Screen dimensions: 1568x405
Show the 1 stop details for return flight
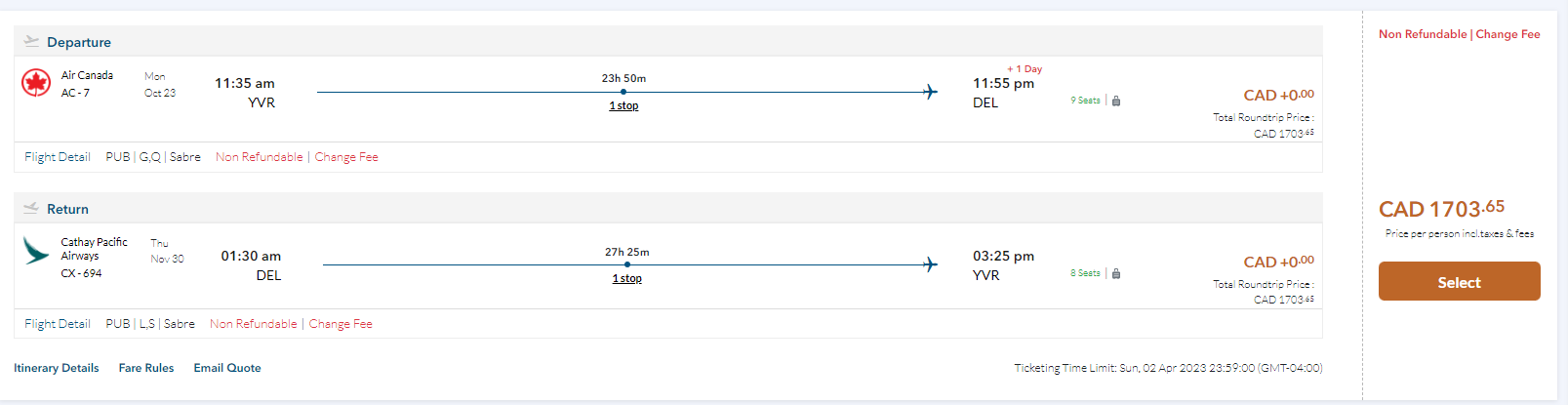point(626,278)
